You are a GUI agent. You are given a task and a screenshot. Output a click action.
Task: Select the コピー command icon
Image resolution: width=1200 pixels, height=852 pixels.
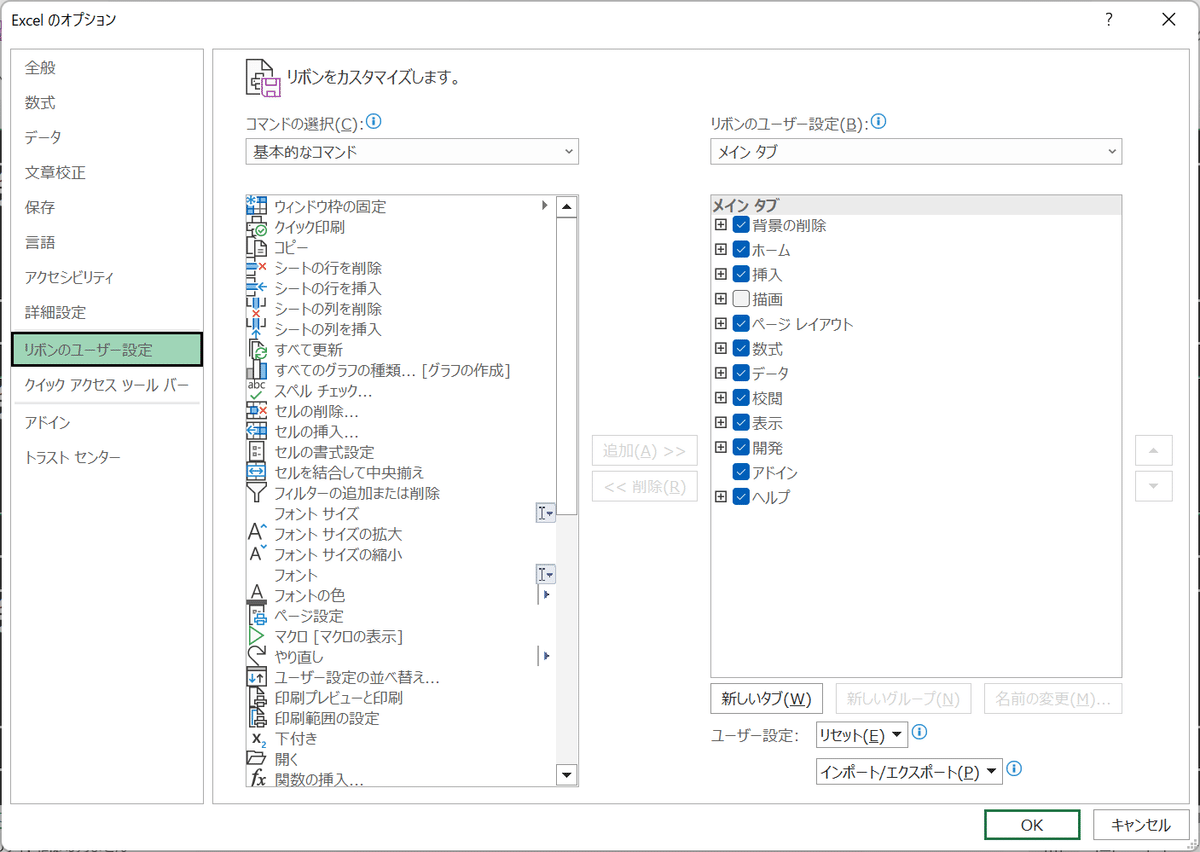(x=256, y=247)
